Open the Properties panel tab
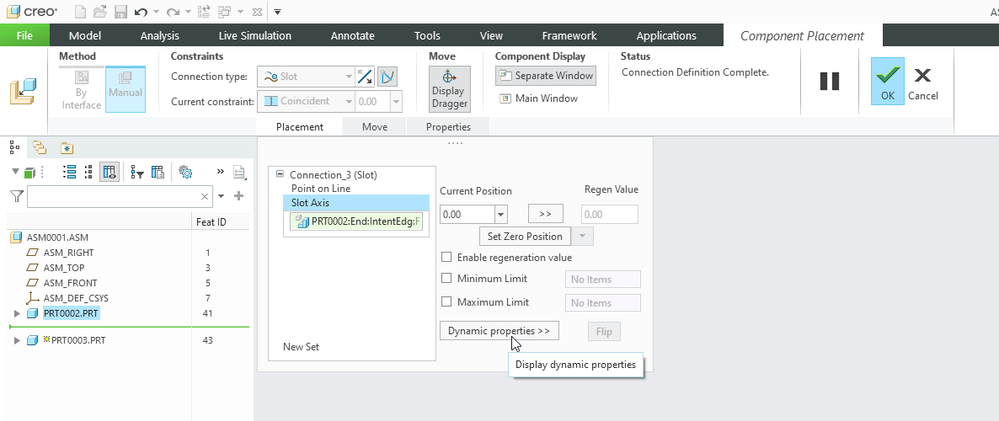This screenshot has height=421, width=999. click(x=449, y=127)
